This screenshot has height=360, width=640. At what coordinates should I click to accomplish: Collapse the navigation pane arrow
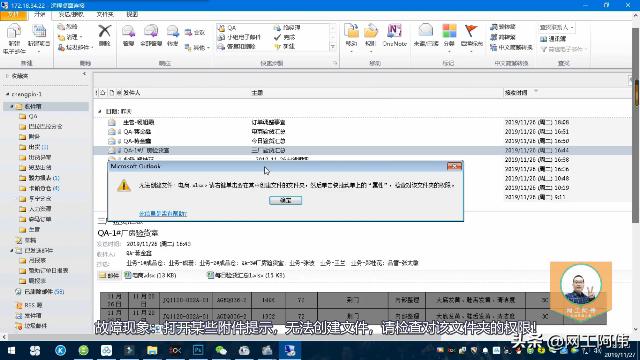coord(84,74)
